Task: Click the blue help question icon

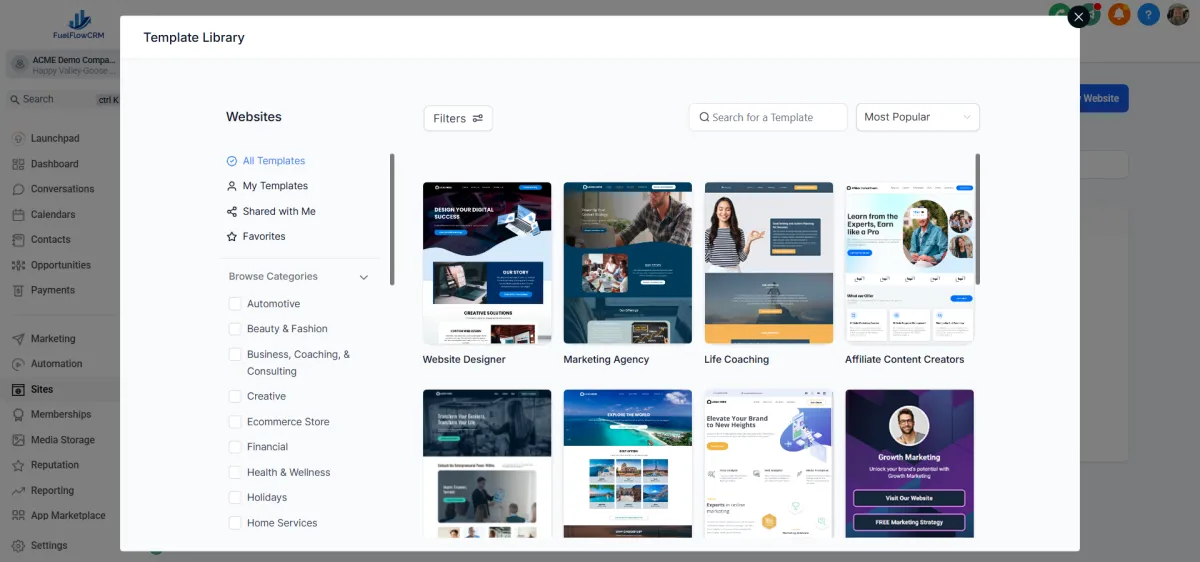Action: 1149,14
